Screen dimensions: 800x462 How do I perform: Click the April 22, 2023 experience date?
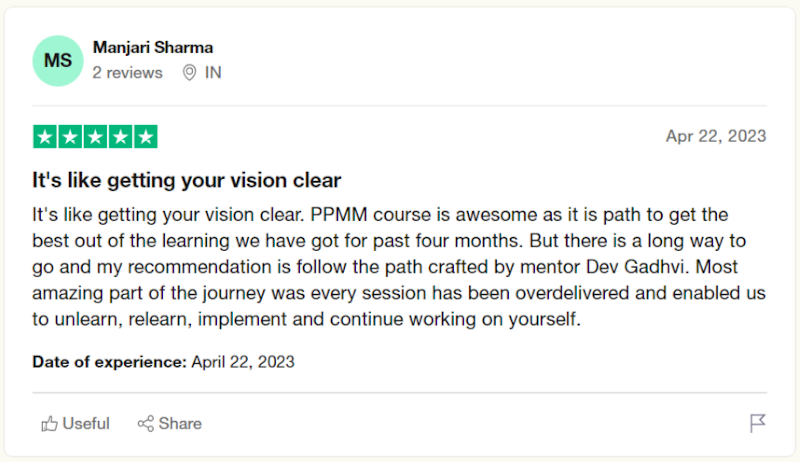pos(243,362)
